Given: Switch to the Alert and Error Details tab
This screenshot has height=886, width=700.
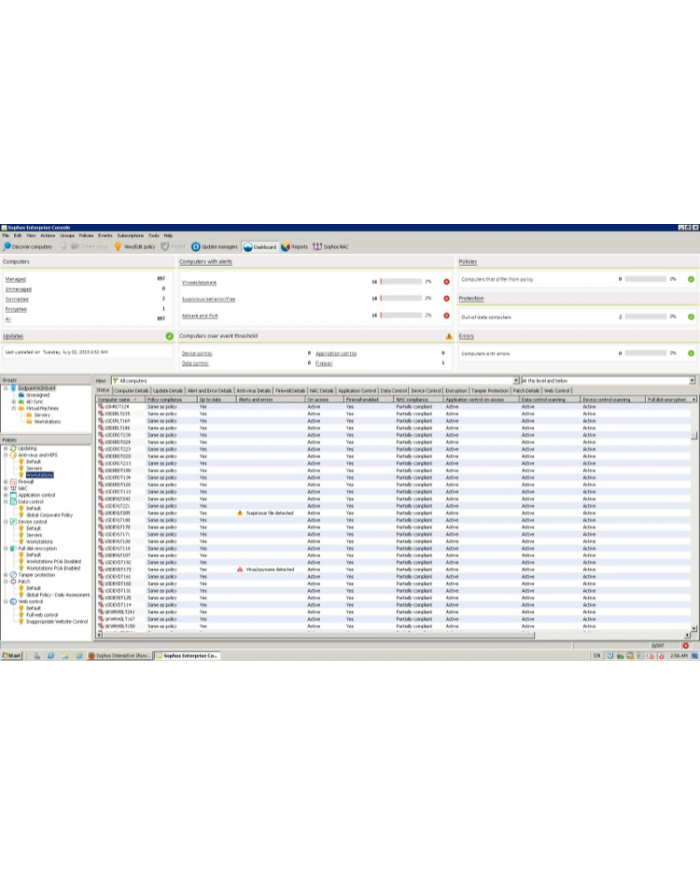Looking at the screenshot, I should 210,391.
